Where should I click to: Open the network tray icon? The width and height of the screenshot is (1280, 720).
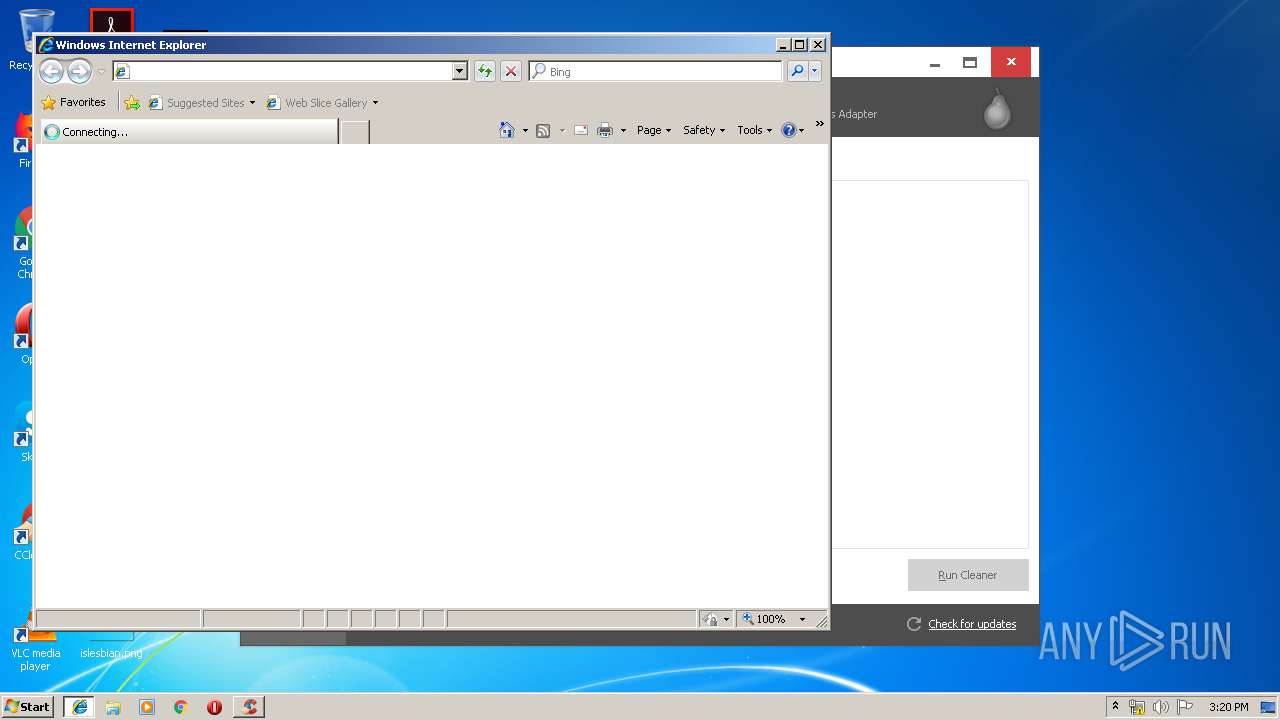[x=1137, y=707]
